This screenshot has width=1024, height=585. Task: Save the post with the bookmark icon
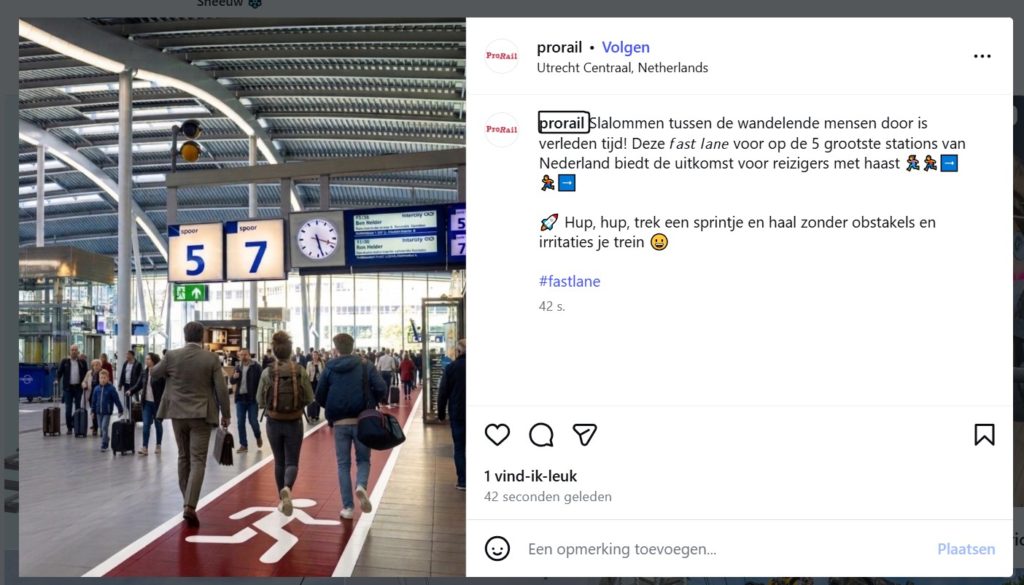(984, 435)
